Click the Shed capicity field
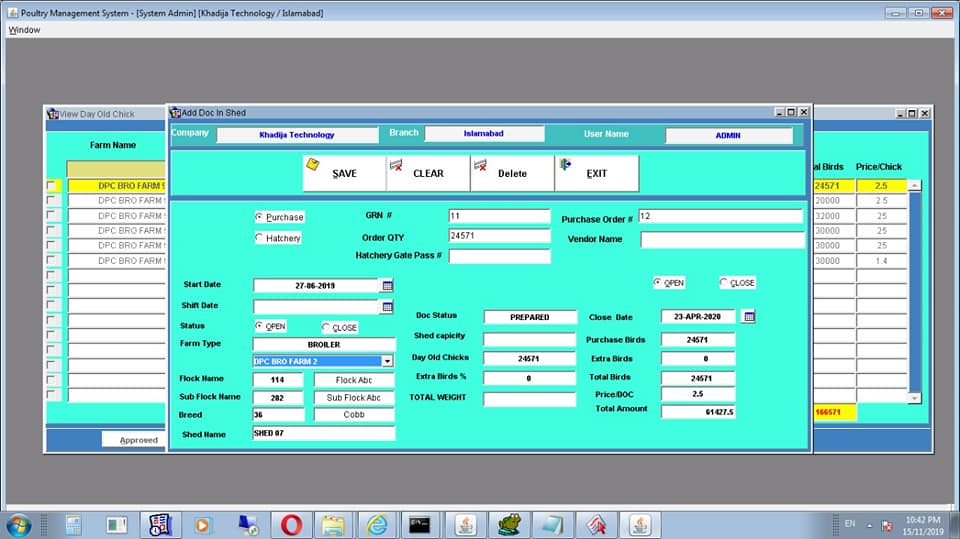960x539 pixels. [x=530, y=339]
